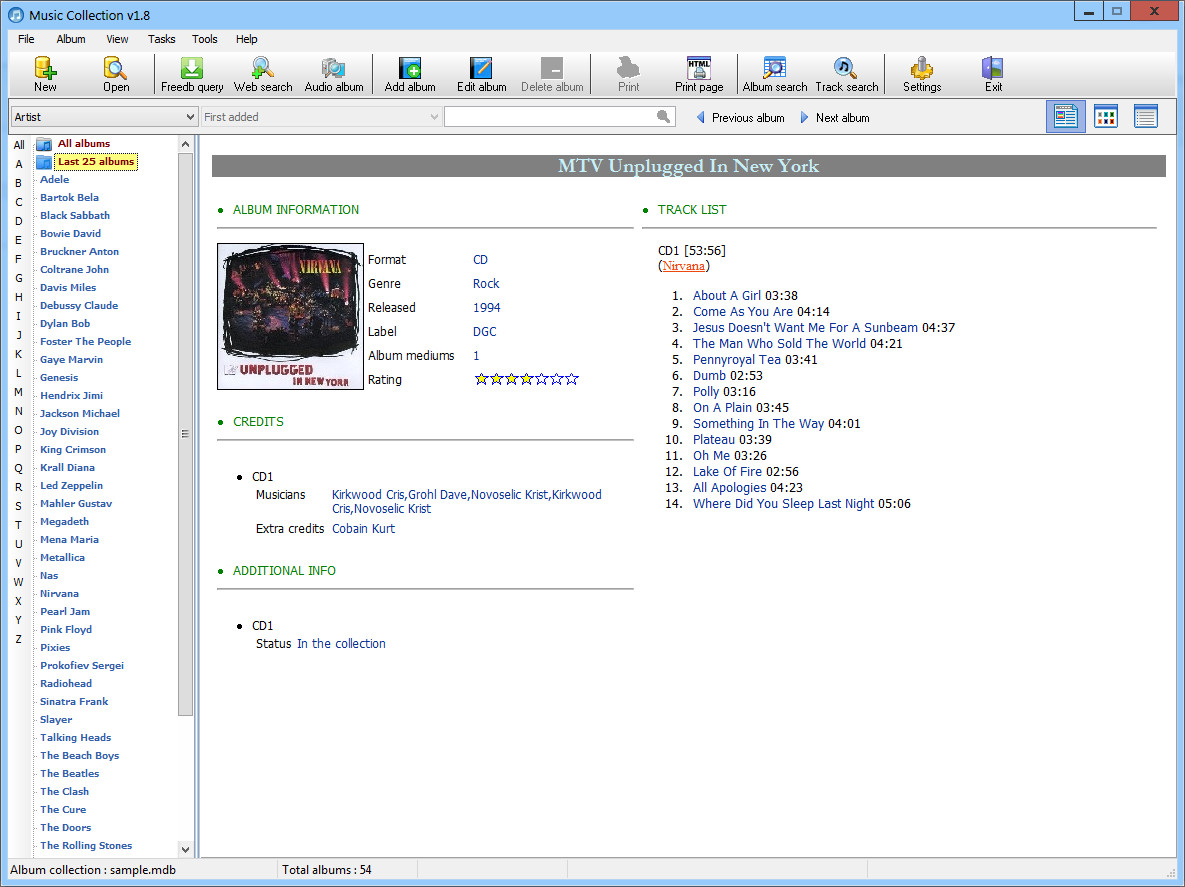Select Davis Miles in the artist list
Viewport: 1185px width, 887px height.
coord(68,288)
